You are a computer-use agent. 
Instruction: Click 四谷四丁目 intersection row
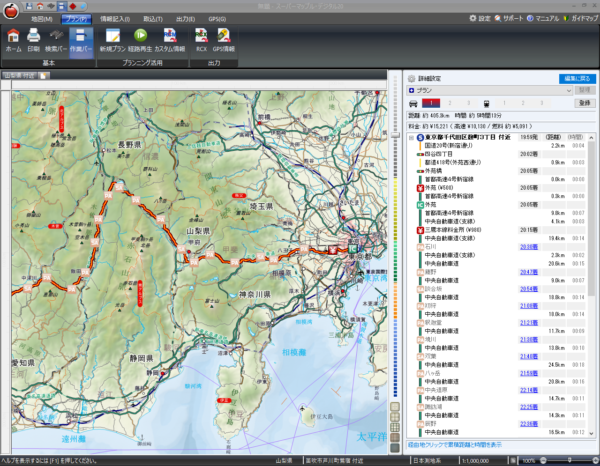(501, 154)
